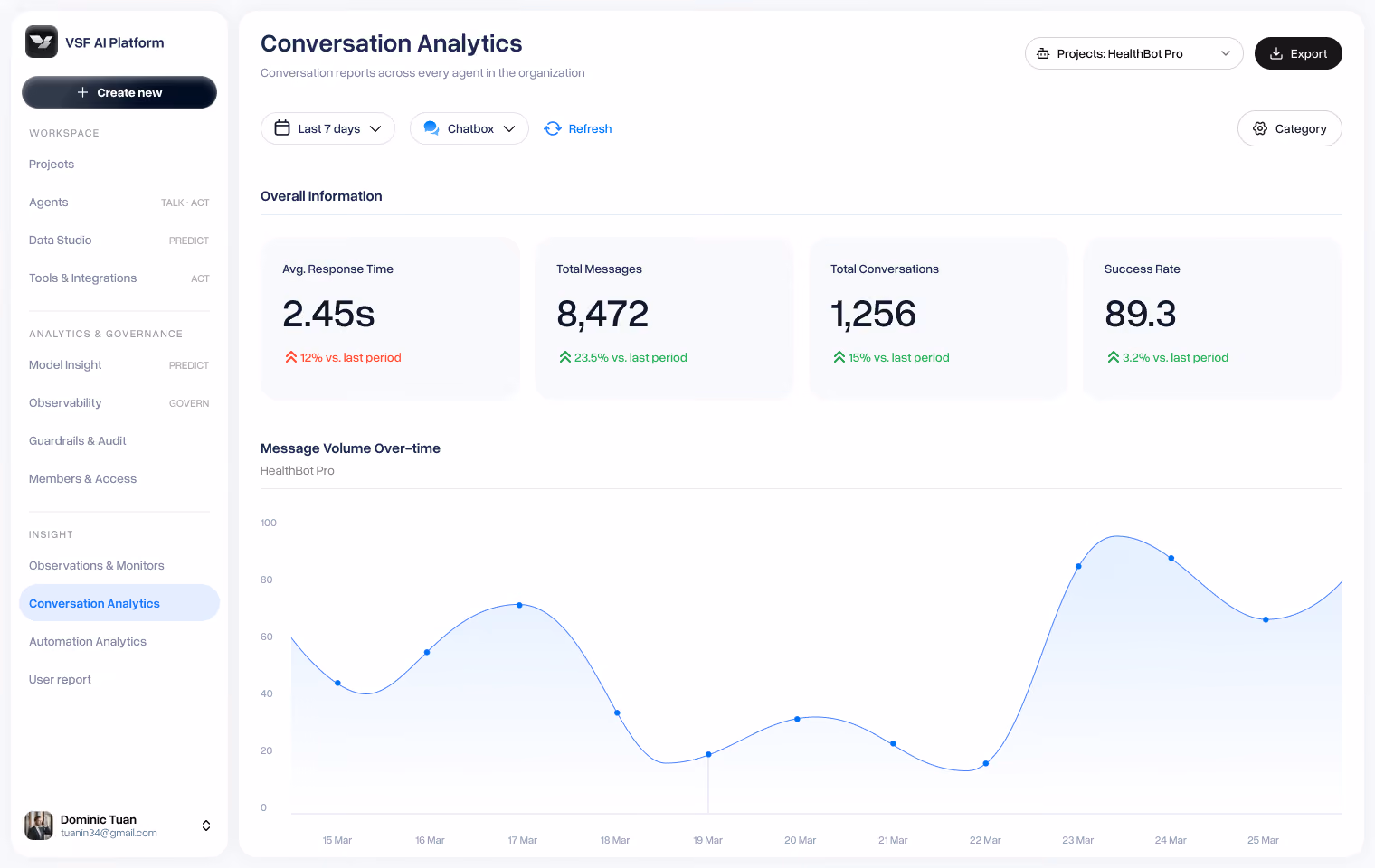Click the email tuanin34@gmail.com
The height and width of the screenshot is (868, 1375).
(x=109, y=834)
